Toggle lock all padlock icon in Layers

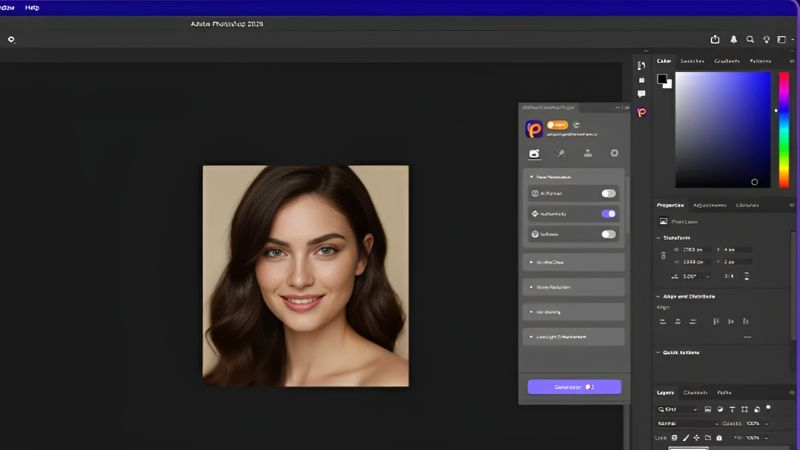[719, 438]
